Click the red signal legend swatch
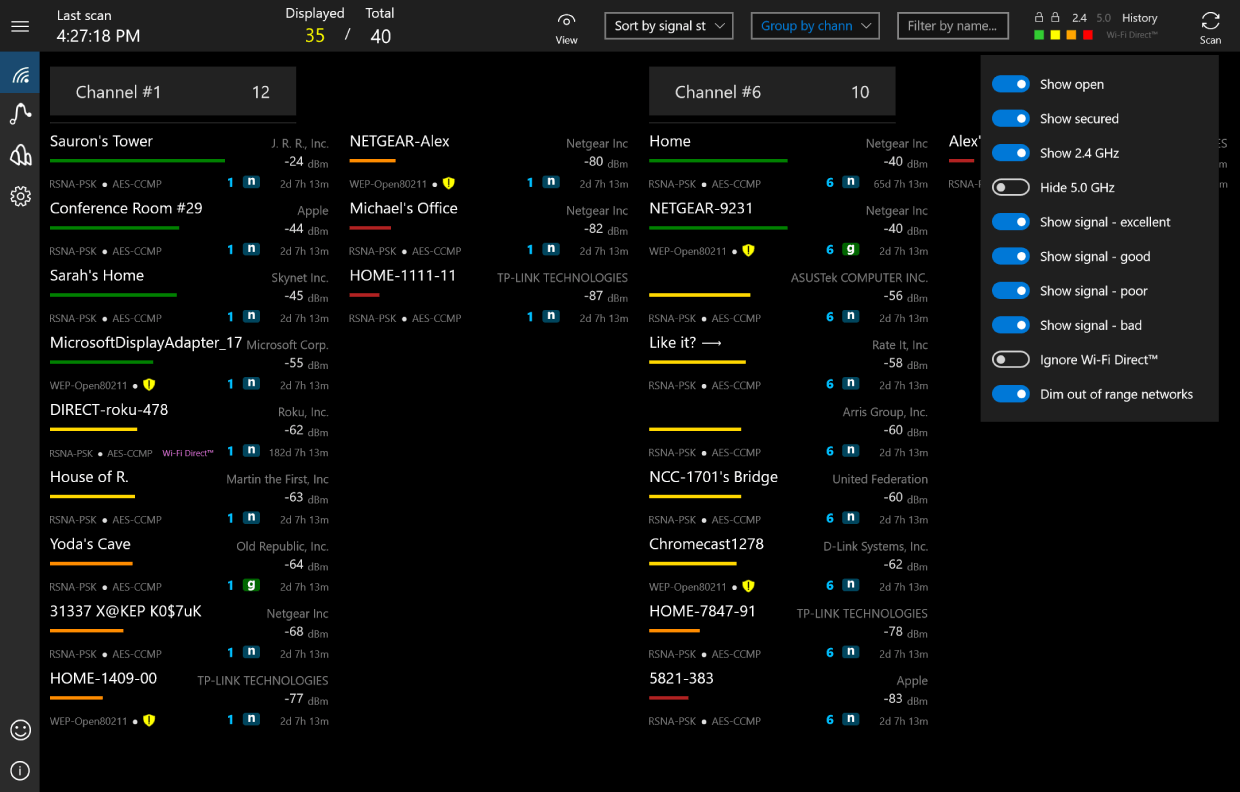 1086,33
